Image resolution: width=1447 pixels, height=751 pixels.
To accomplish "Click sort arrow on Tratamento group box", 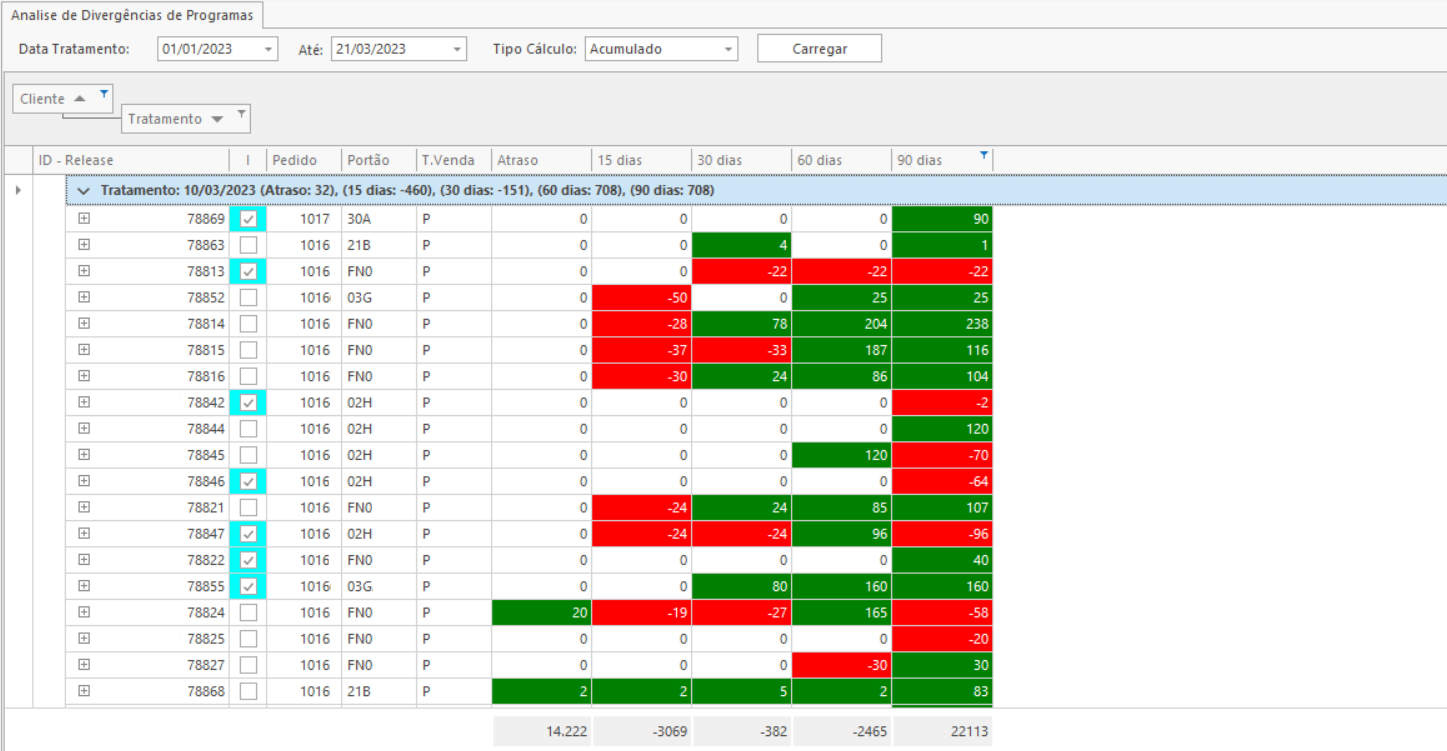I will point(217,119).
